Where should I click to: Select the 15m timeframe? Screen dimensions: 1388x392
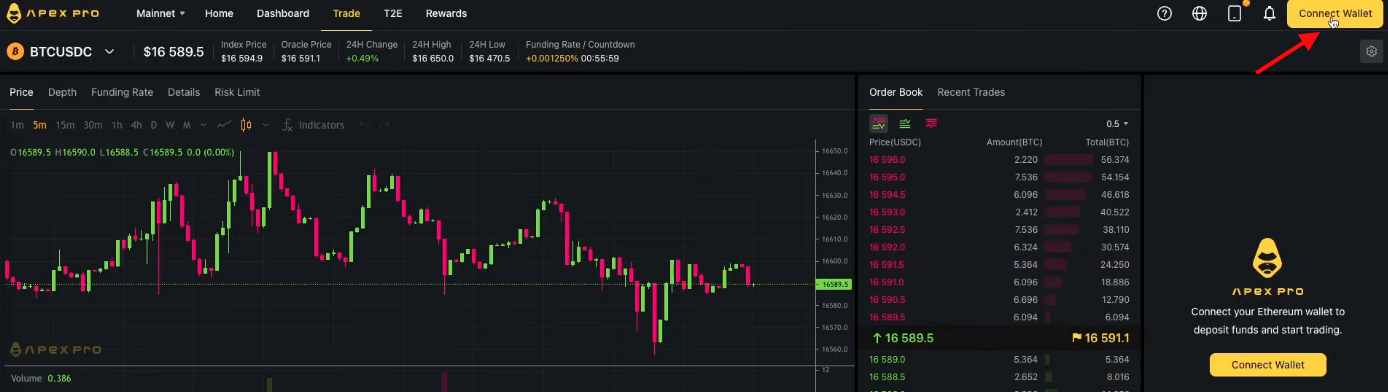click(65, 125)
